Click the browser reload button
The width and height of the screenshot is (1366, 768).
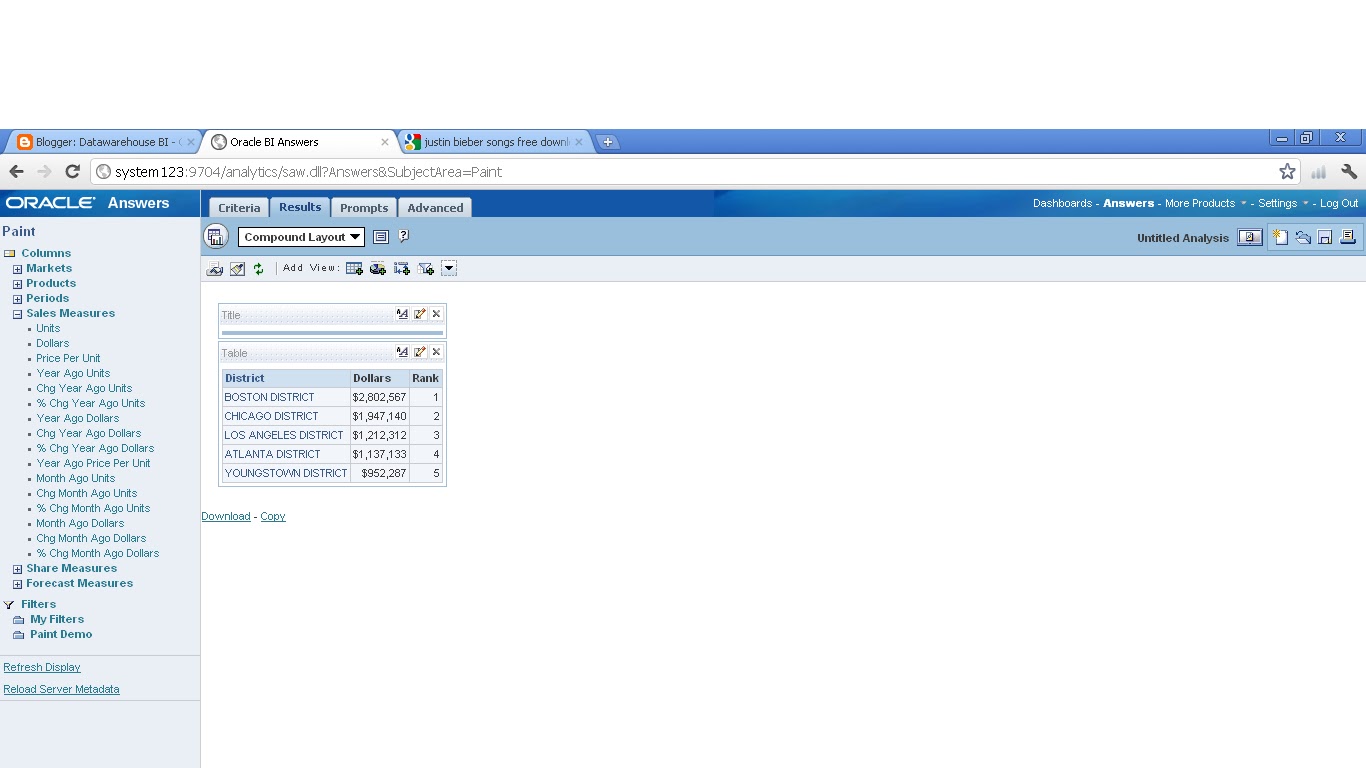(72, 172)
